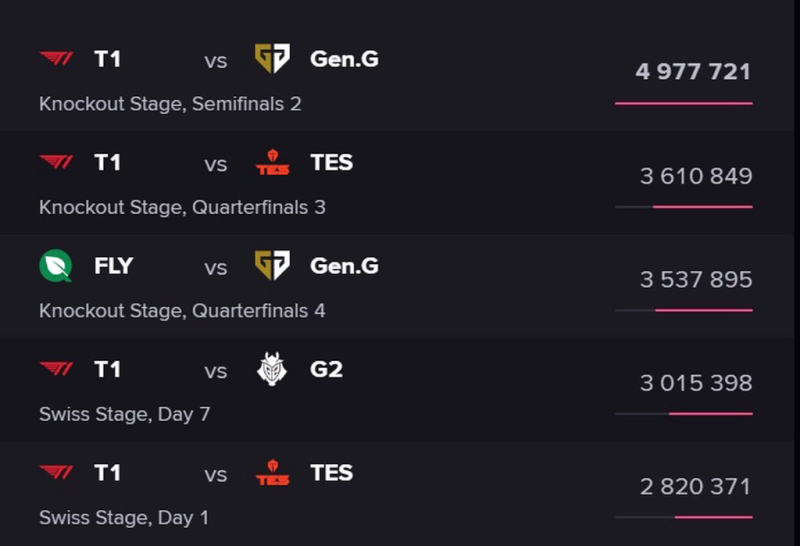Select the "Knockout Stage, Quarterfinals 4" label
This screenshot has width=800, height=546.
pyautogui.click(x=182, y=310)
